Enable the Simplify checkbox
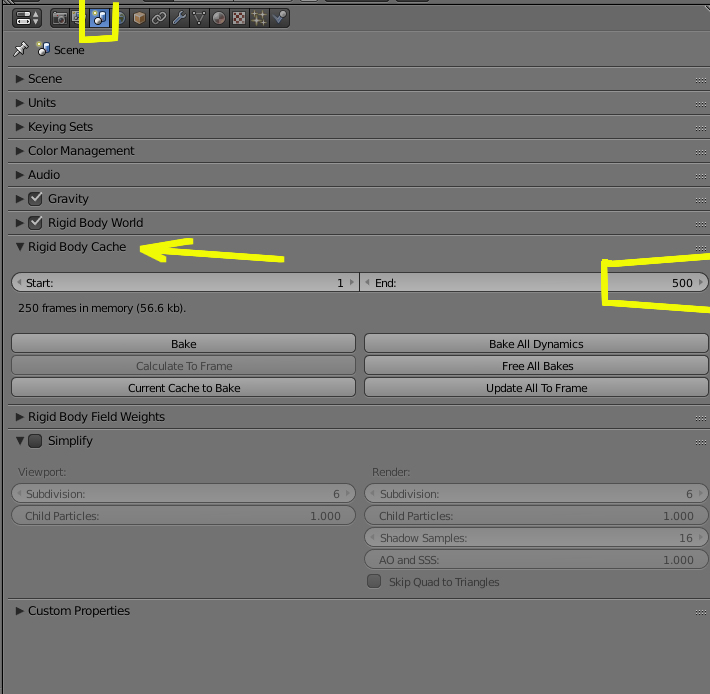 click(35, 441)
